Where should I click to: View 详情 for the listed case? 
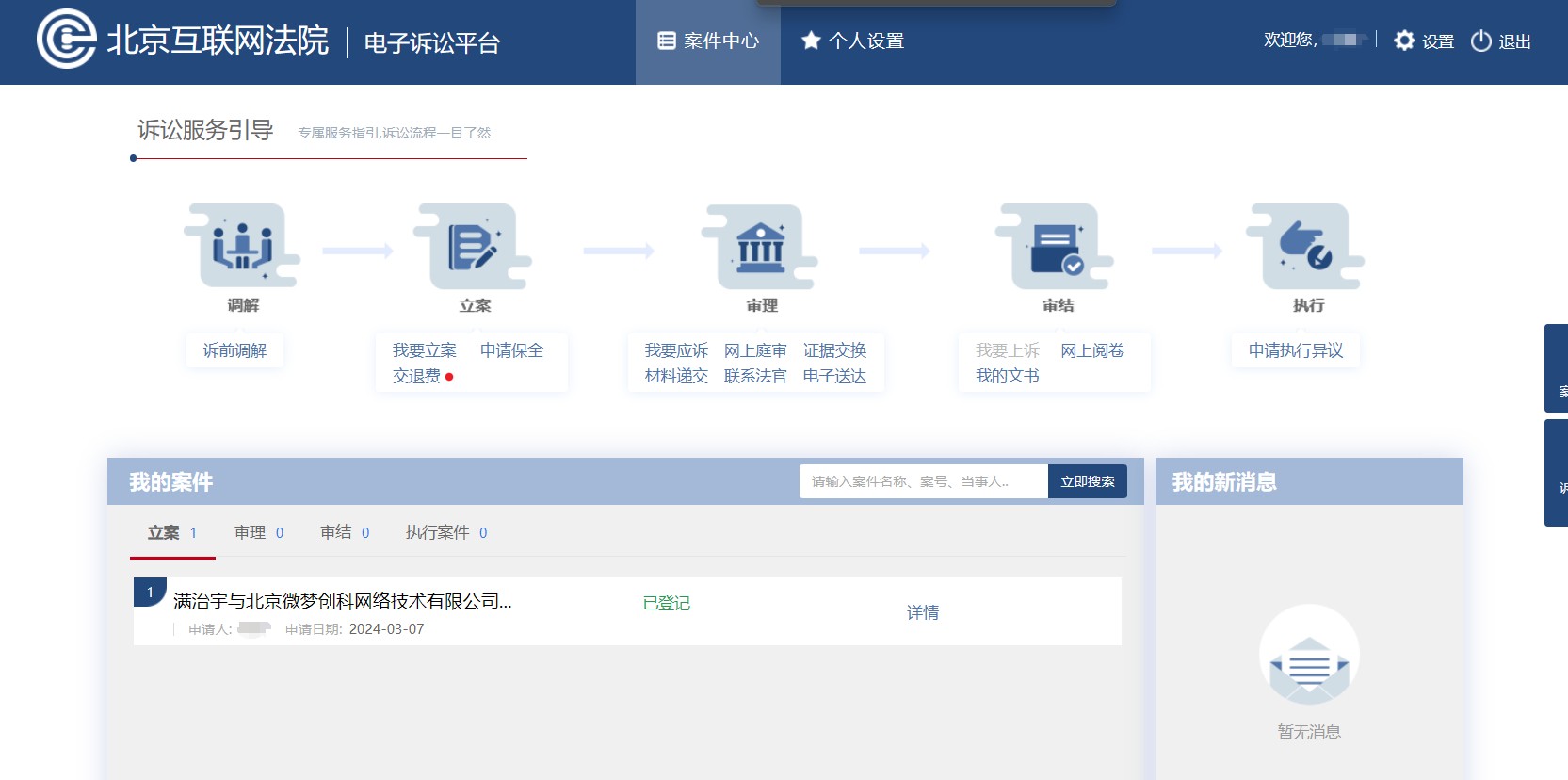[922, 612]
